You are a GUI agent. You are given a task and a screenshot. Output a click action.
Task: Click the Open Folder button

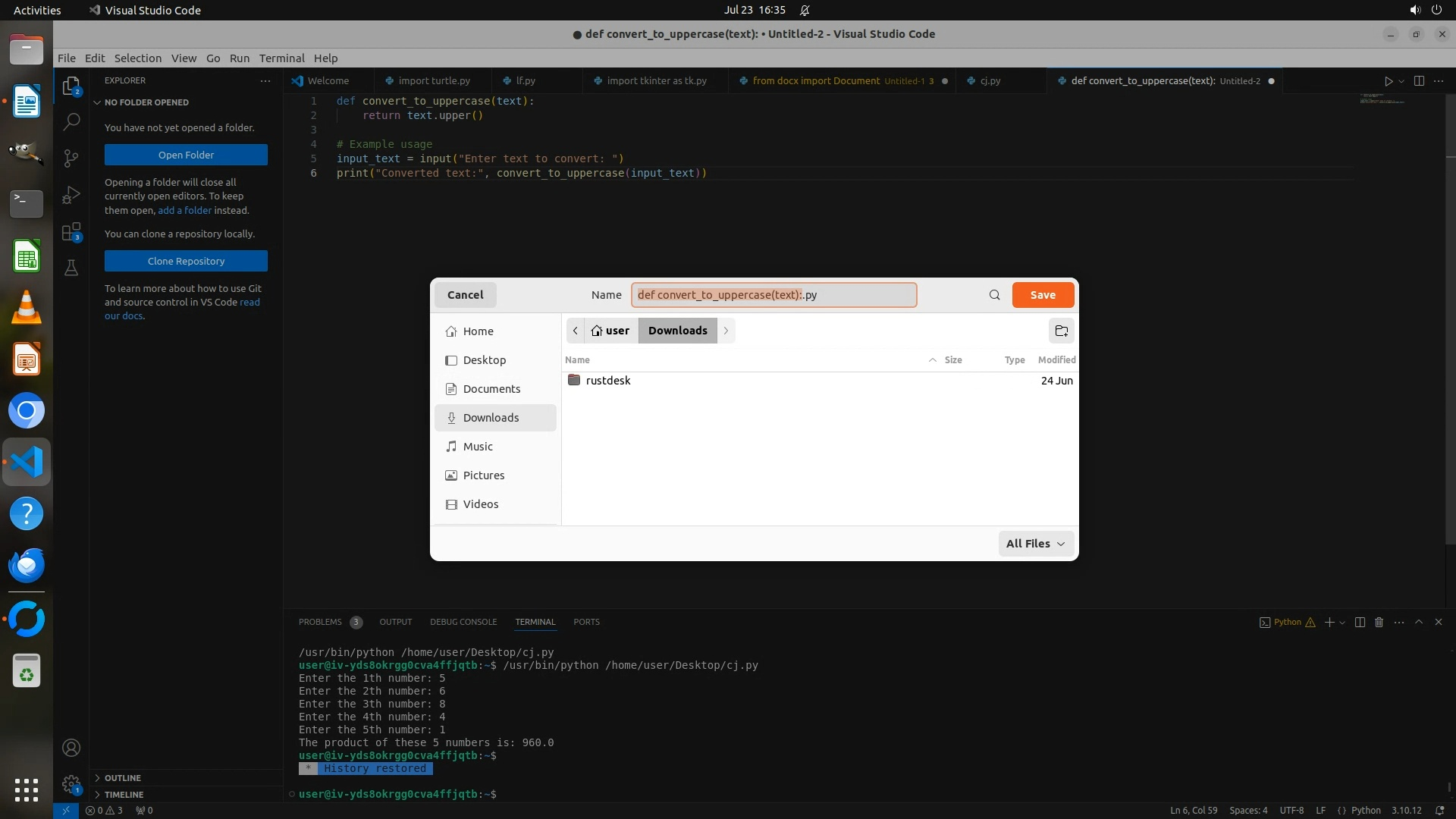click(186, 155)
